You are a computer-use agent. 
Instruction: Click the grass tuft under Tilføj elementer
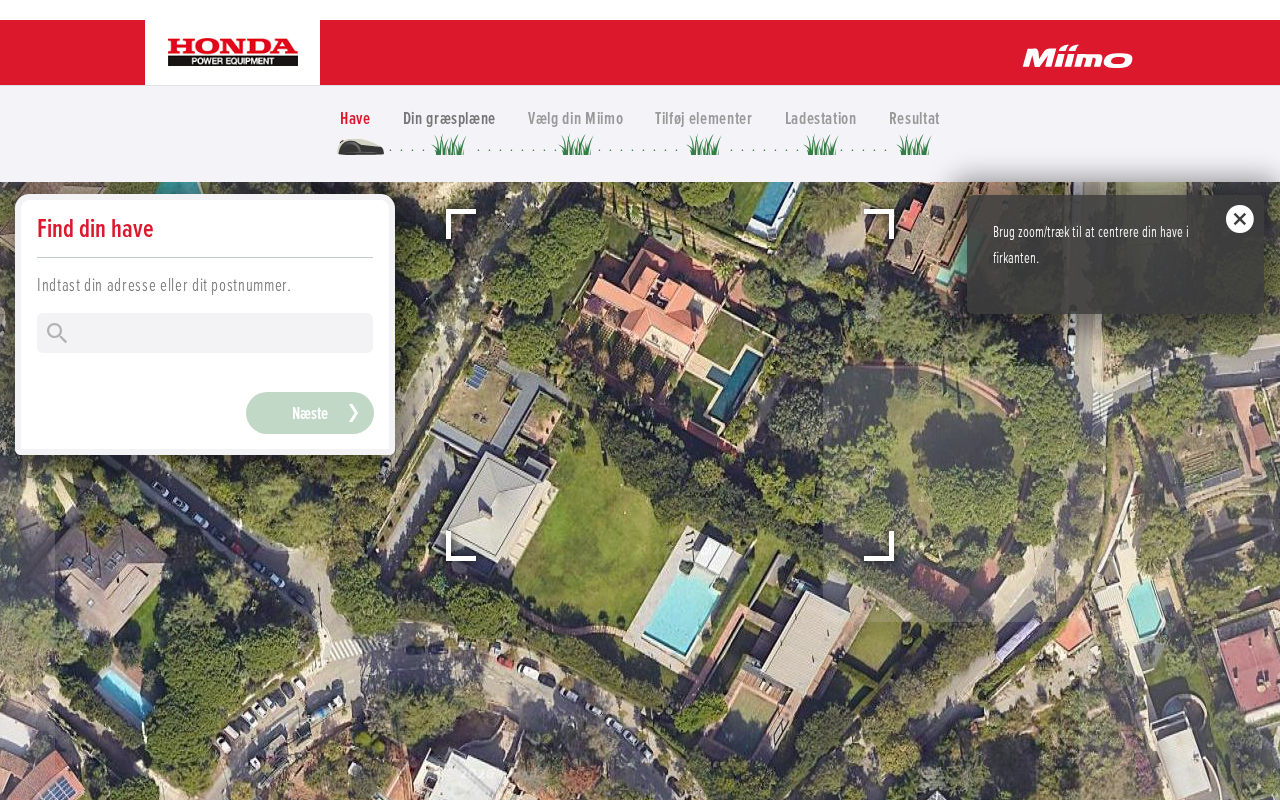click(x=704, y=145)
